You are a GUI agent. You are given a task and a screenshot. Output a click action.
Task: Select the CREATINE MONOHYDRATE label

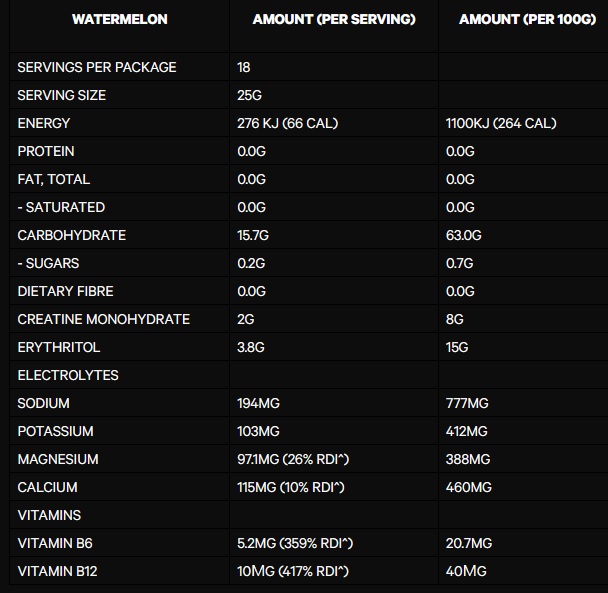point(104,319)
